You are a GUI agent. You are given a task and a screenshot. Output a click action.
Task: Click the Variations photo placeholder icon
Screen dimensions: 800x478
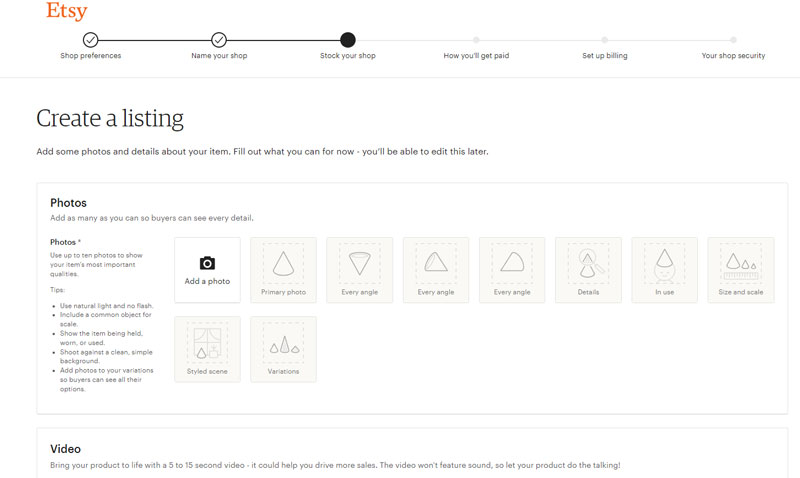tap(283, 343)
